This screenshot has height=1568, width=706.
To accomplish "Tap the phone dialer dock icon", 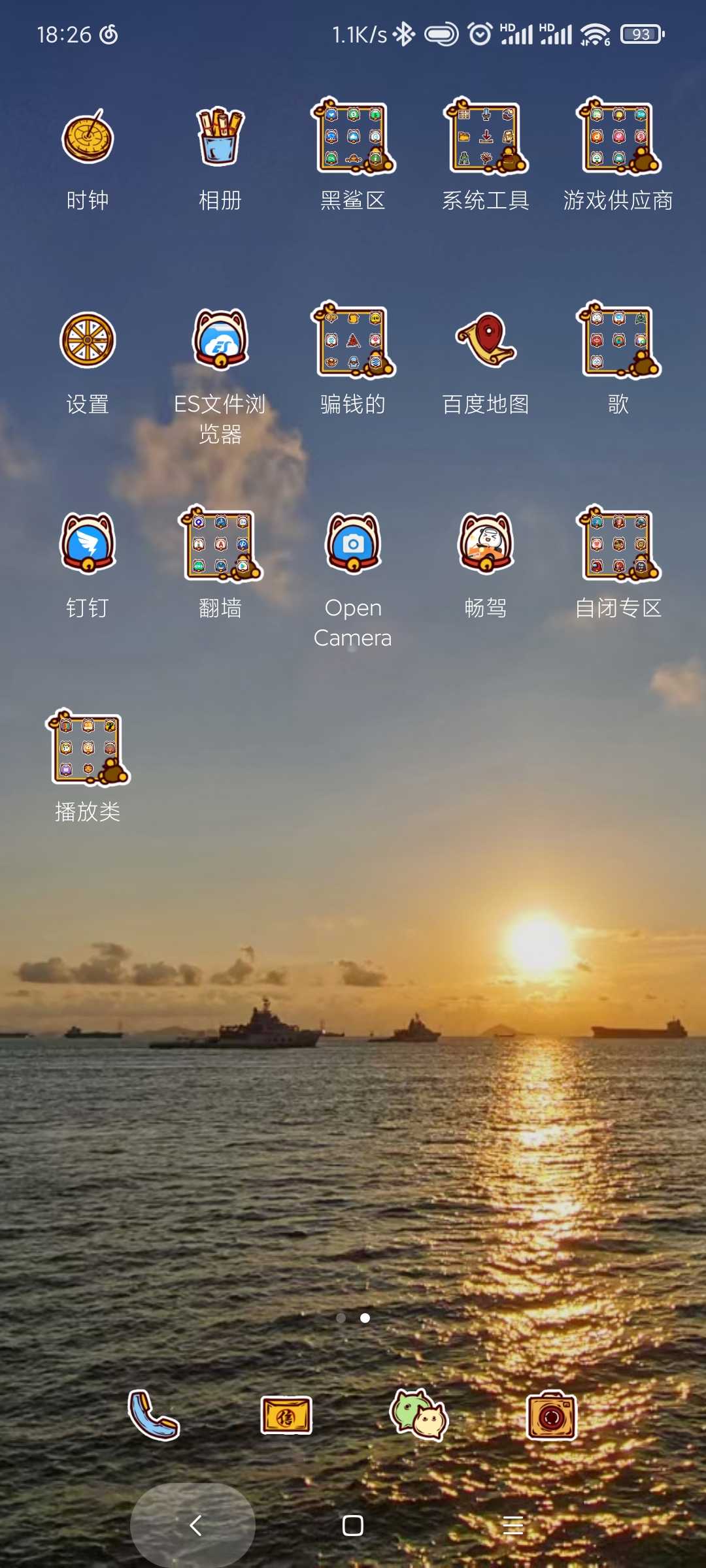I will point(154,1415).
